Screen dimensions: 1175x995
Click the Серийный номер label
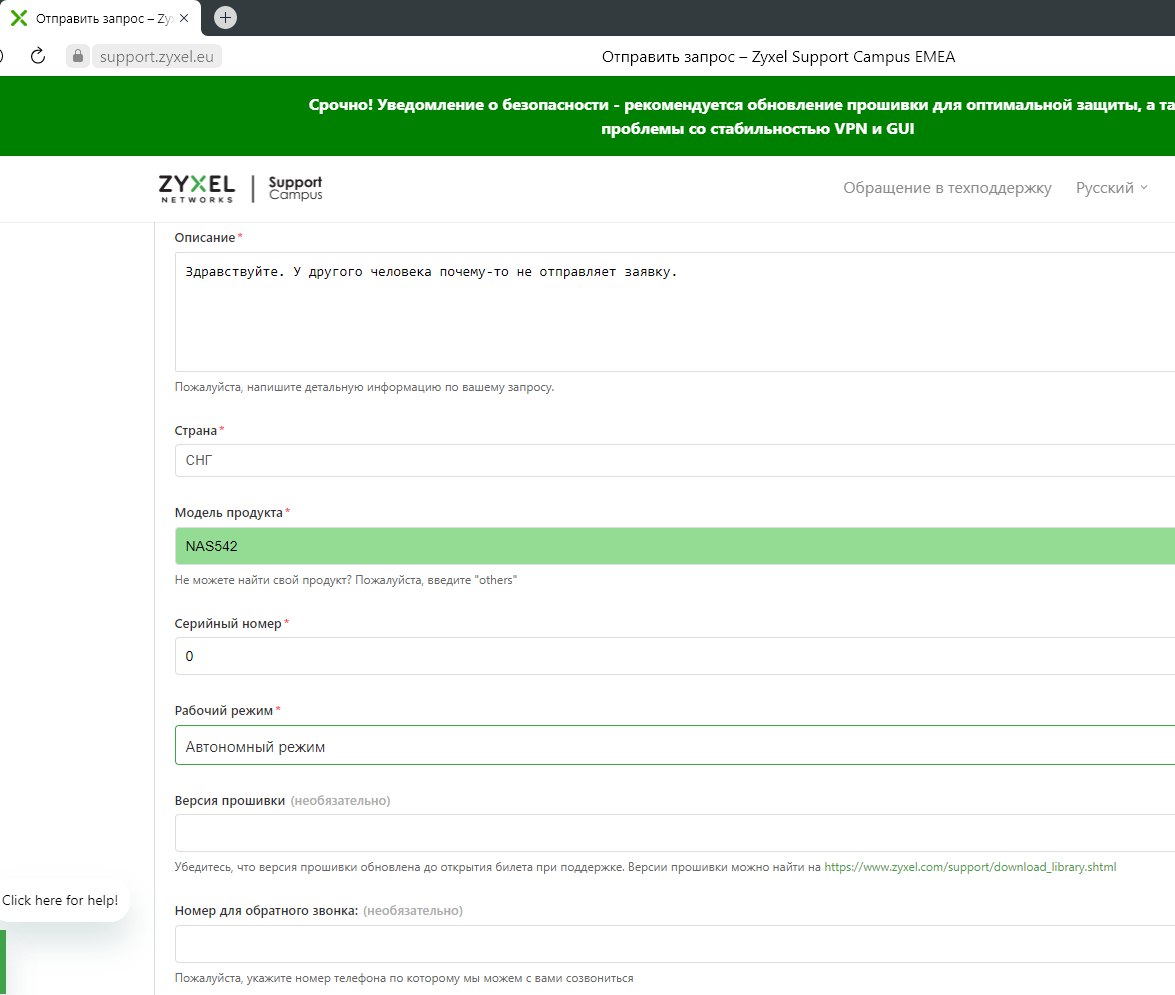[x=228, y=623]
